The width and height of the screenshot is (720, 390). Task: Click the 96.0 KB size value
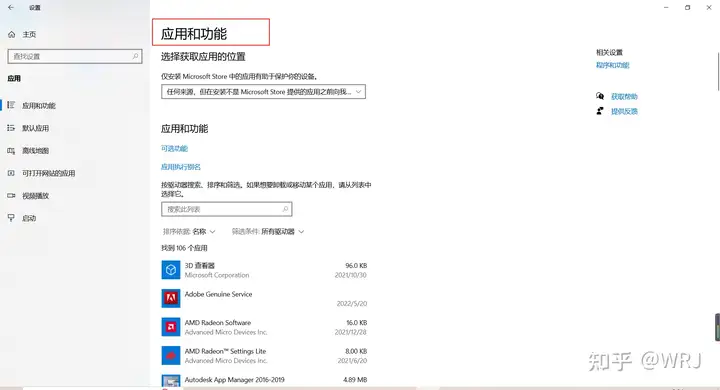pos(356,266)
